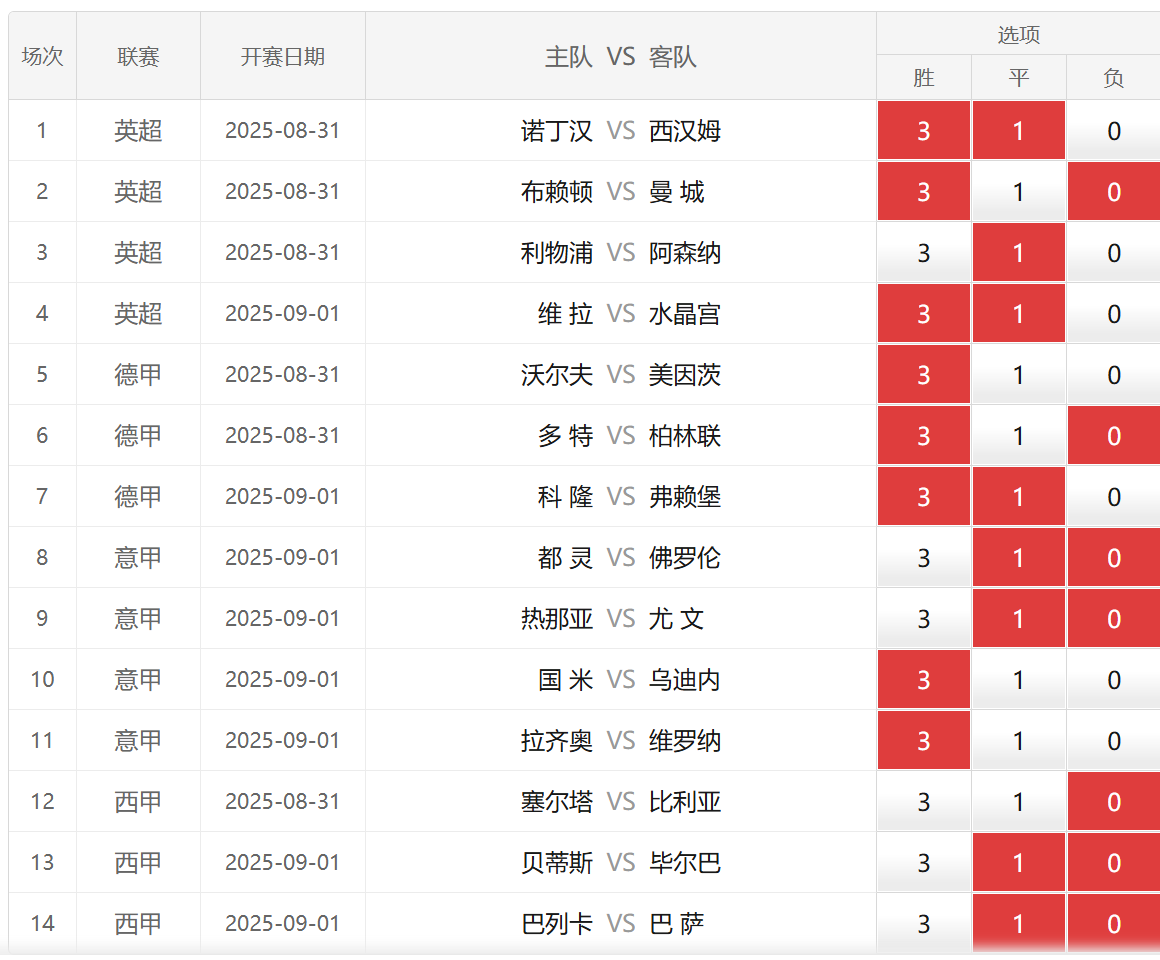Viewport: 1160px width, 960px height.
Task: Click away team name 水晶宫
Action: tap(684, 314)
